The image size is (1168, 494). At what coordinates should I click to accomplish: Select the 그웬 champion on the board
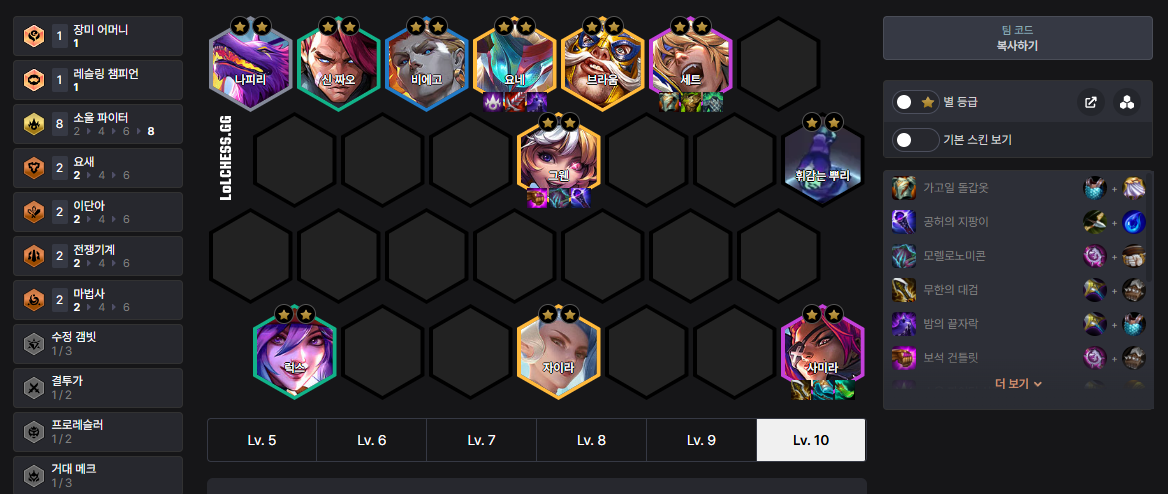coord(559,160)
